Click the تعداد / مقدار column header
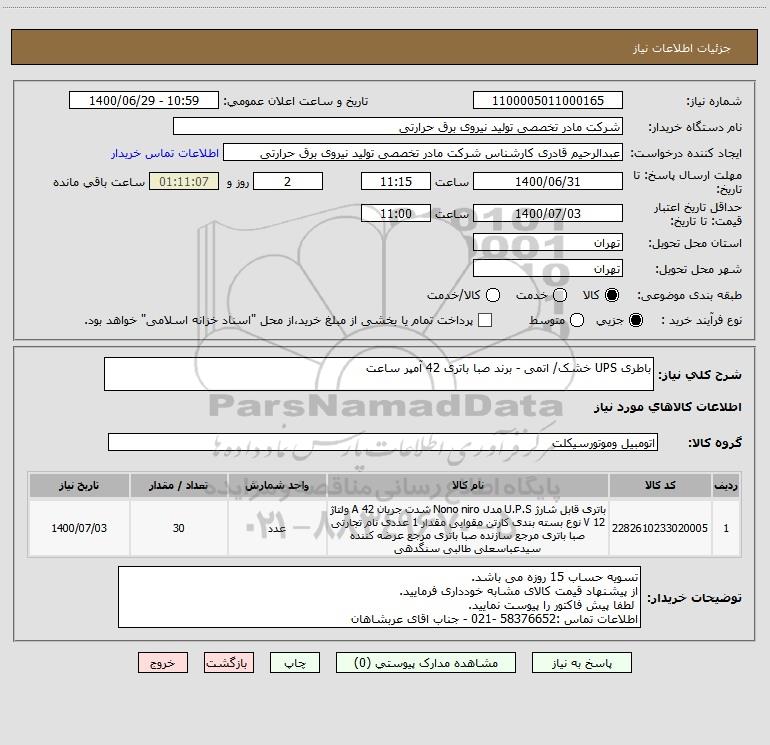770x745 pixels. (x=178, y=485)
